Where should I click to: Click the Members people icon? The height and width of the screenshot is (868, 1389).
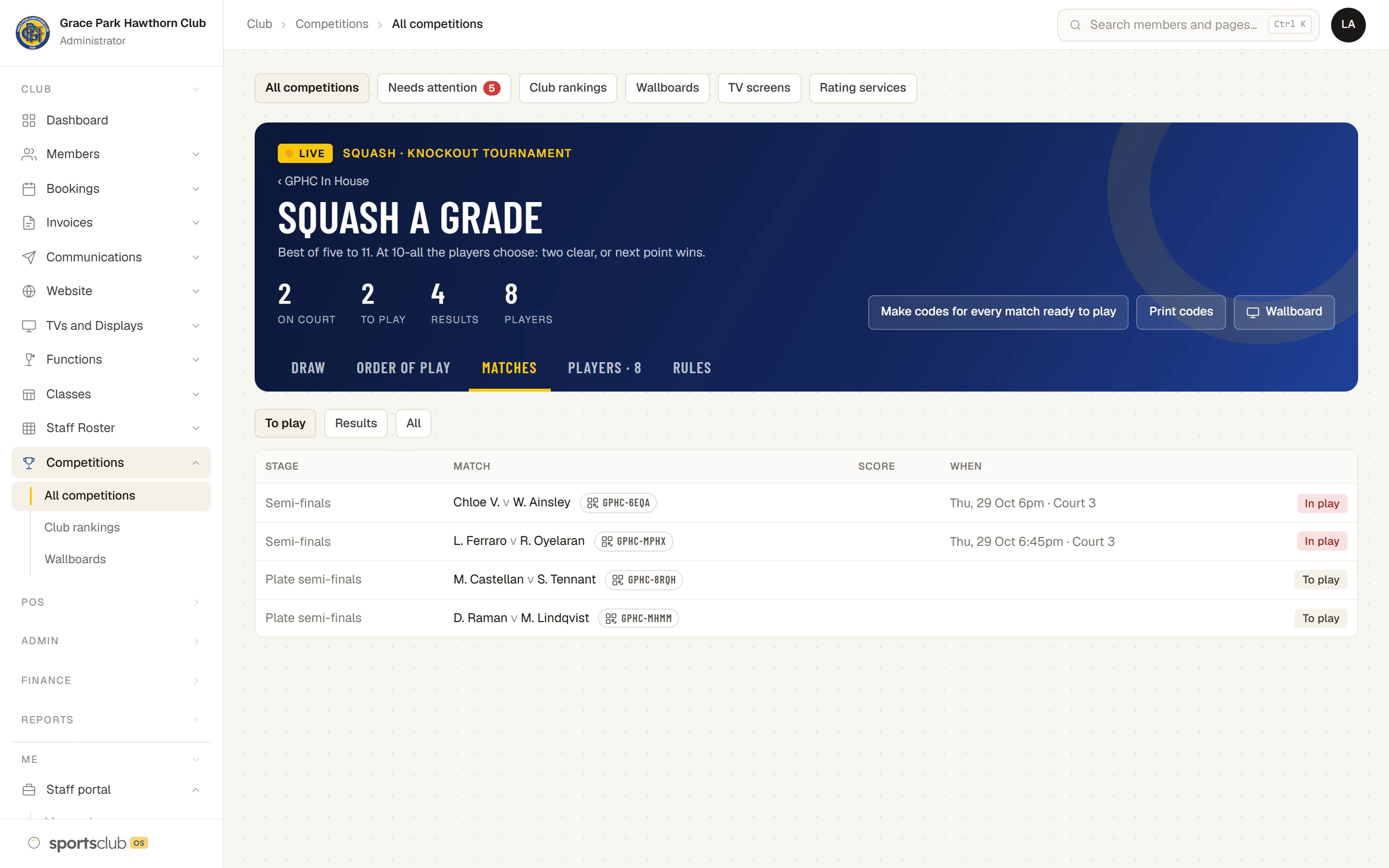29,154
